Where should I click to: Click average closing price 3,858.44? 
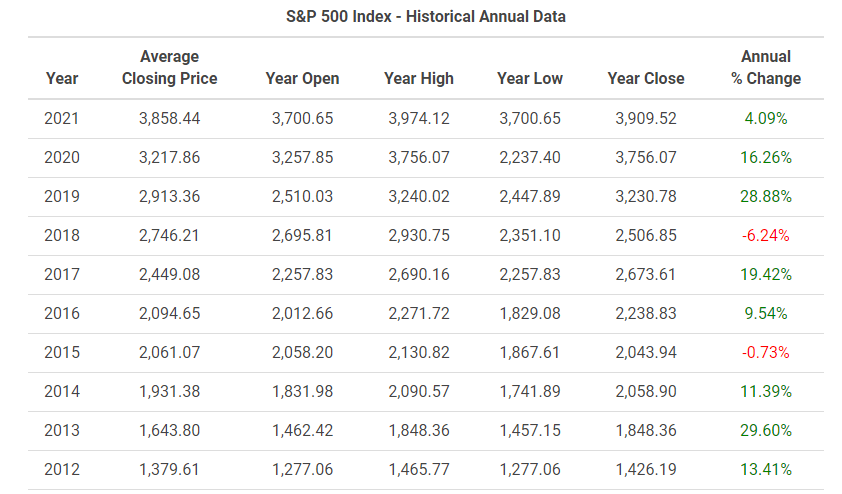pos(169,118)
